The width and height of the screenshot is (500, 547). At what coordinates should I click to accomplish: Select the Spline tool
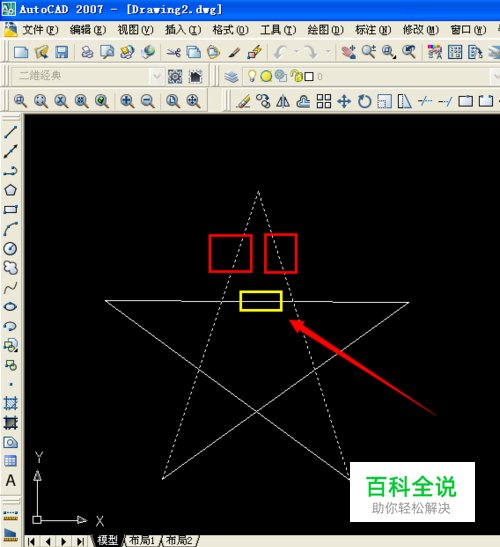coord(10,287)
